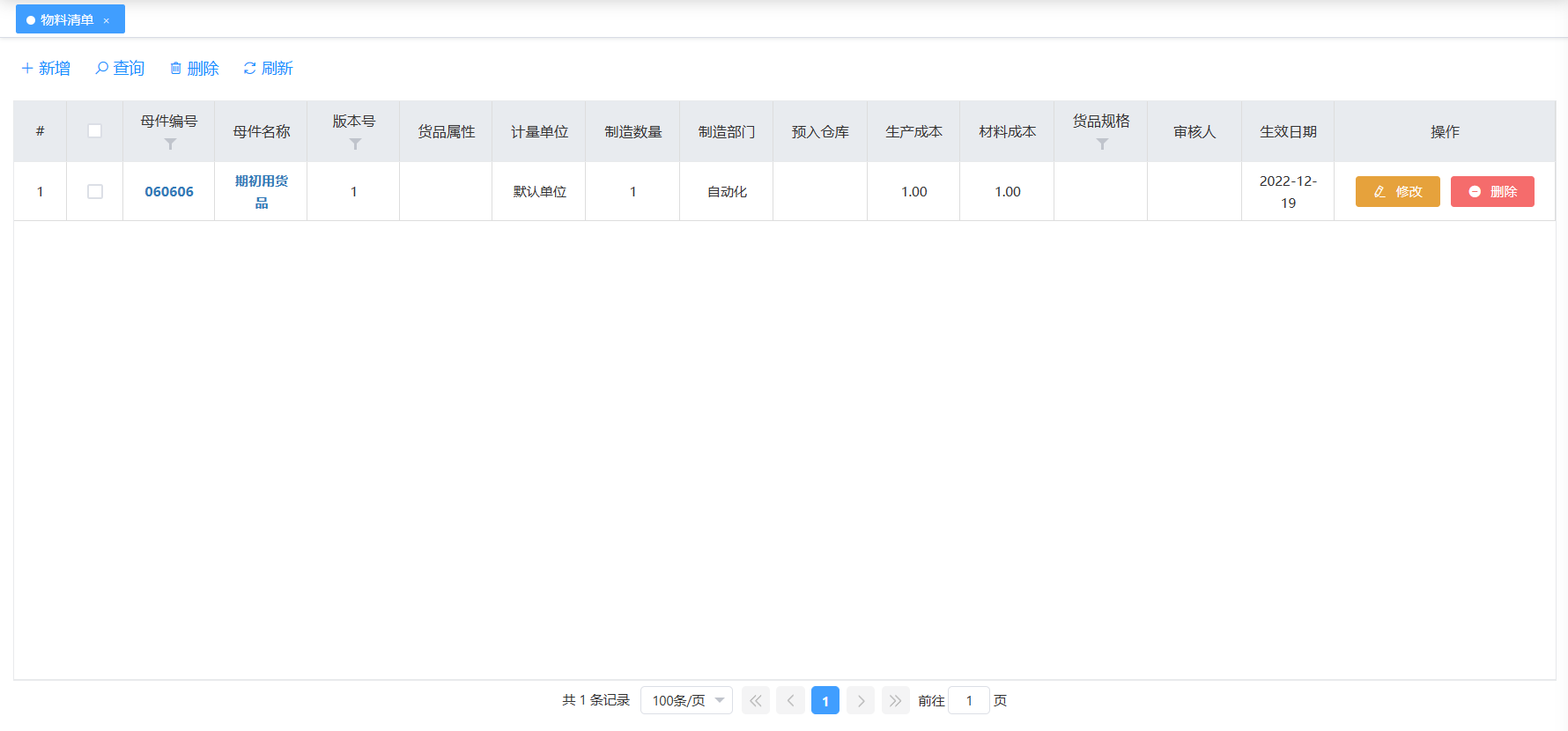Click previous page chevron arrow

[x=790, y=701]
